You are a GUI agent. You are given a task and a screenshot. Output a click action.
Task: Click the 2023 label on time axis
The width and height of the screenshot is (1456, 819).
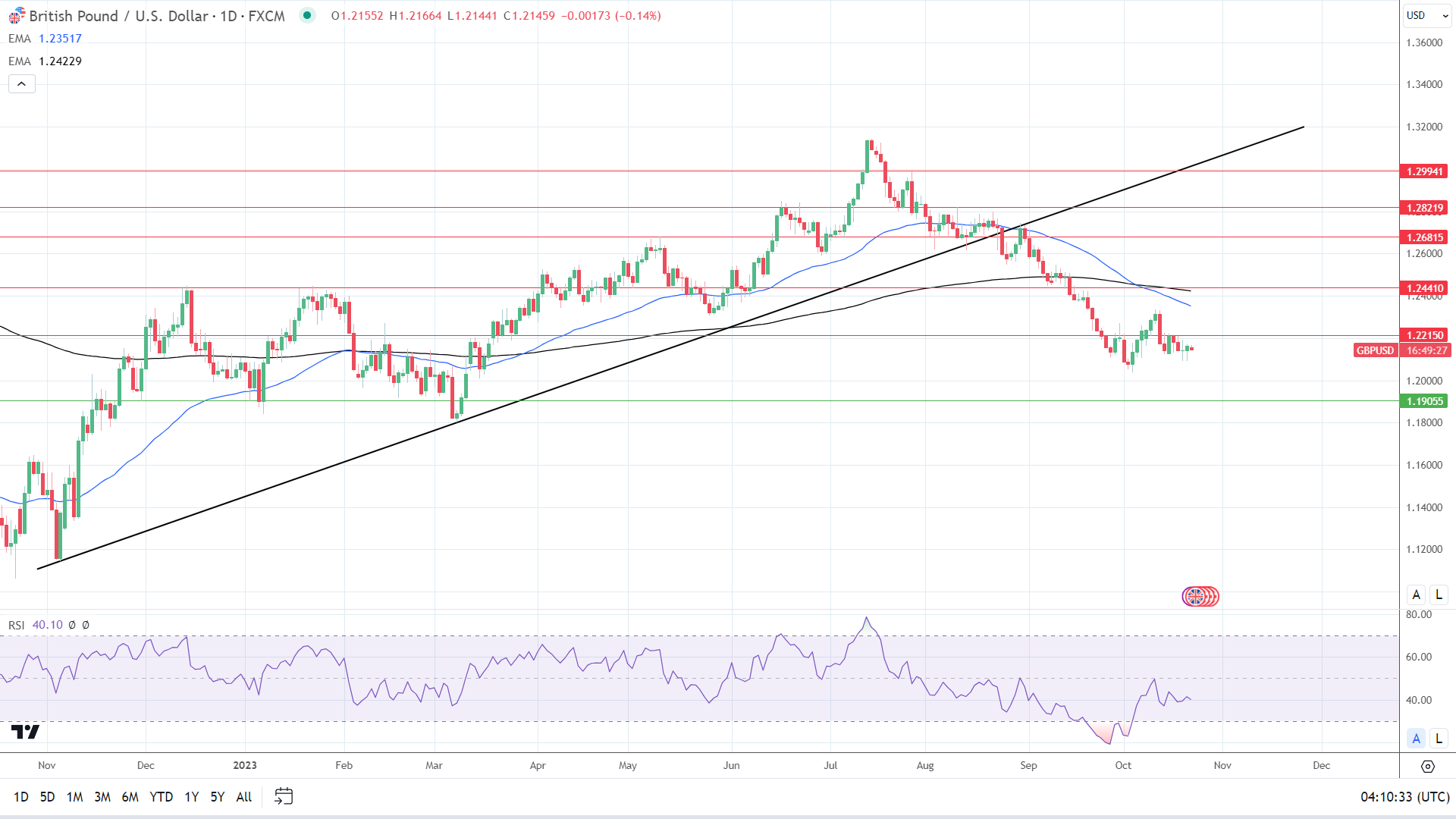245,765
